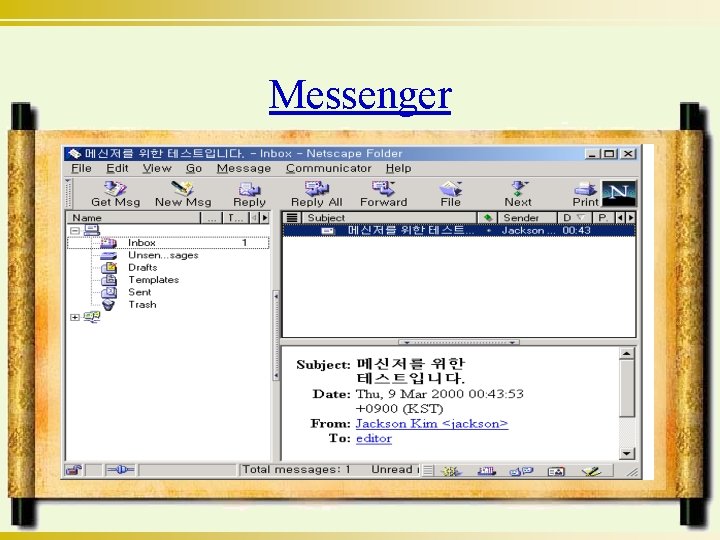720x540 pixels.
Task: Click message pane scrollbar up arrow
Action: click(626, 353)
